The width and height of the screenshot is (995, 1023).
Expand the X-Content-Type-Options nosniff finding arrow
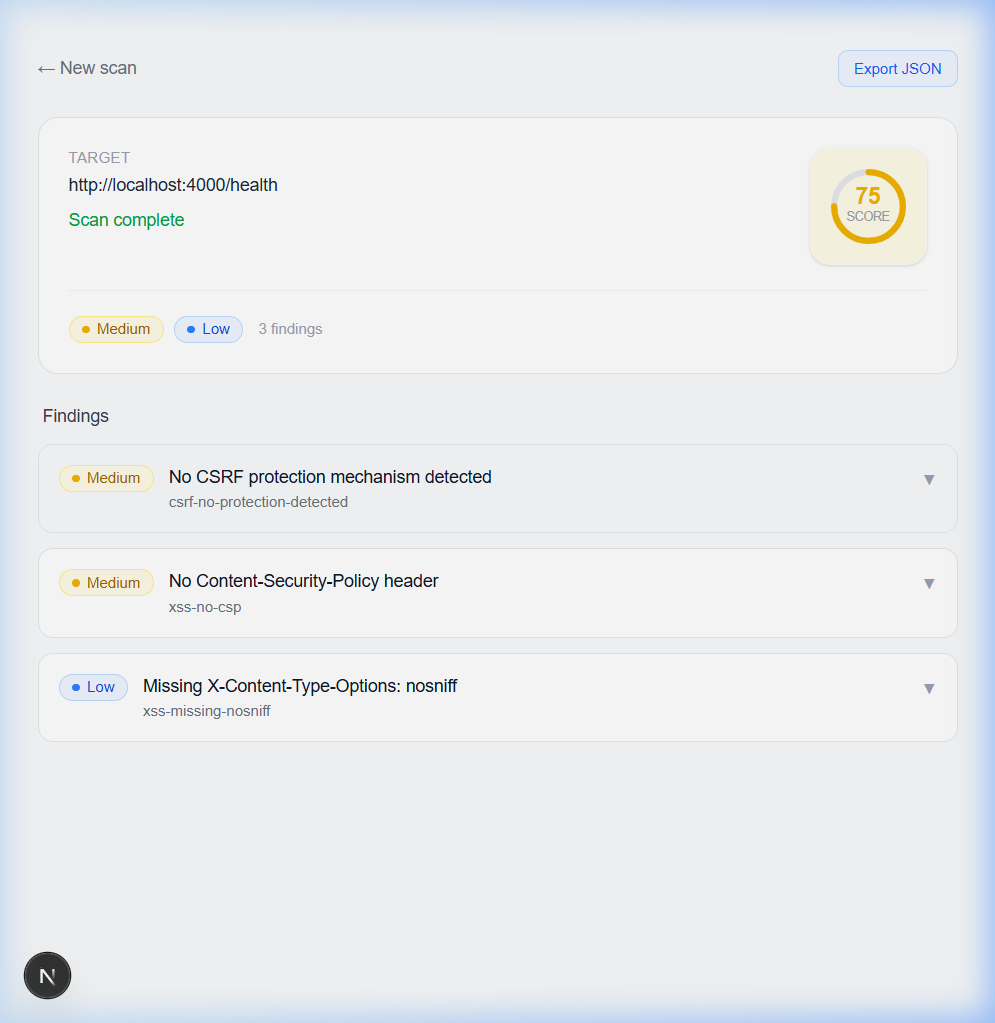coord(929,689)
